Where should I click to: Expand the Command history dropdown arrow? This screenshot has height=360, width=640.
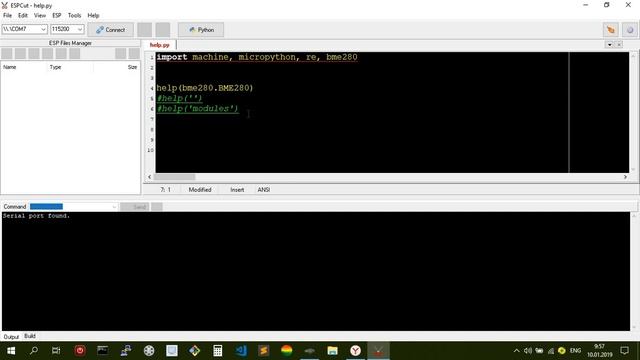click(x=114, y=207)
